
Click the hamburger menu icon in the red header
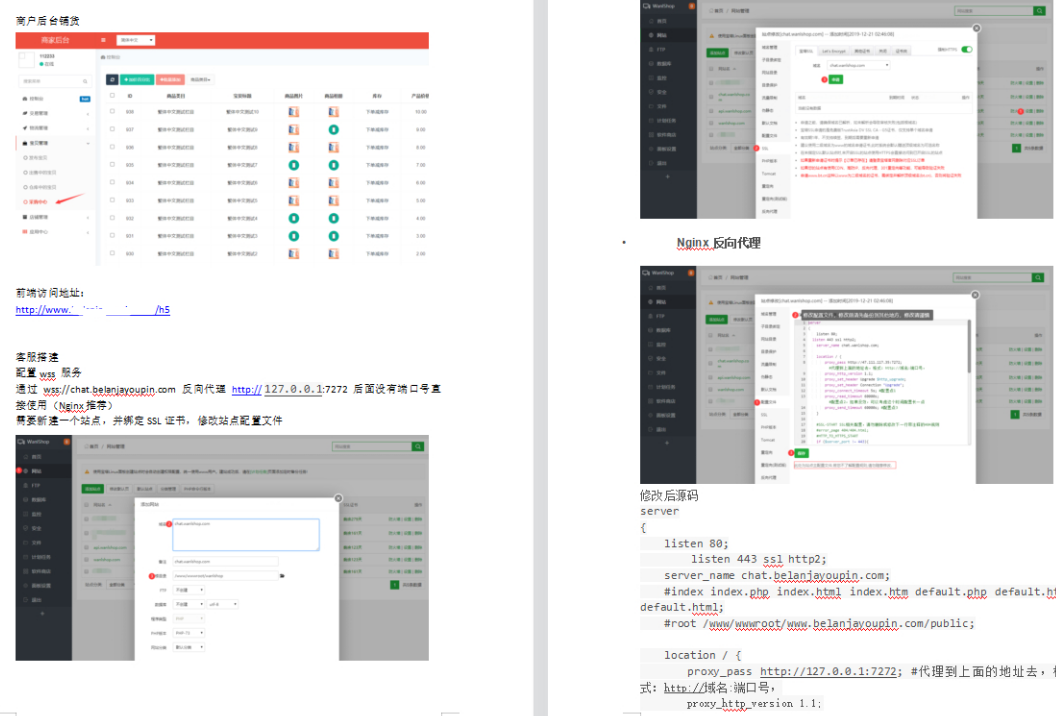point(103,40)
